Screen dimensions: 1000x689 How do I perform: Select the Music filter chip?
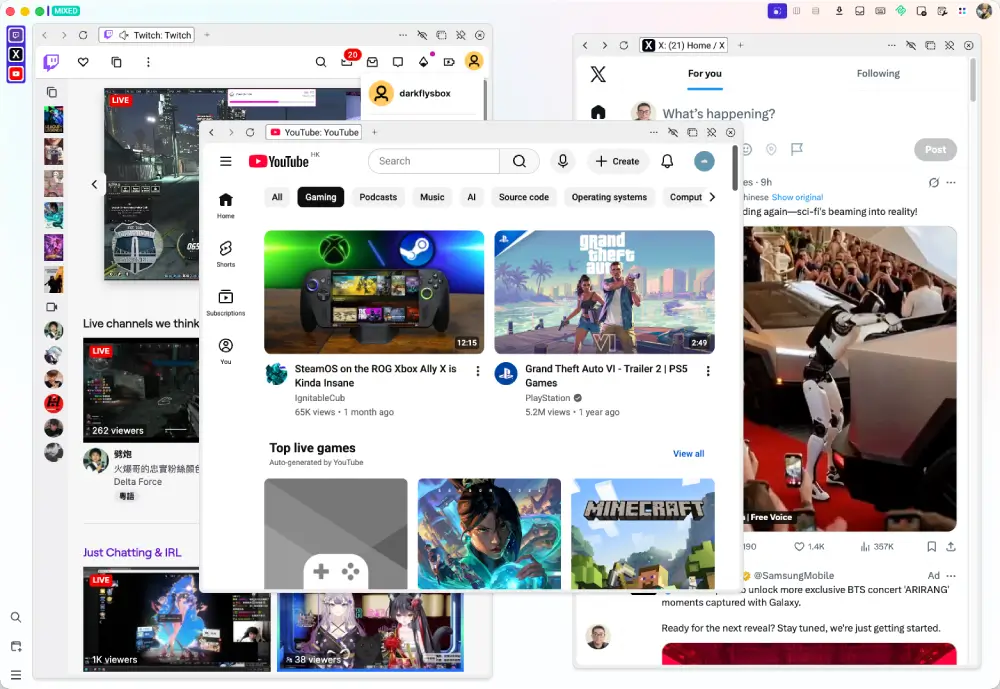coord(432,197)
